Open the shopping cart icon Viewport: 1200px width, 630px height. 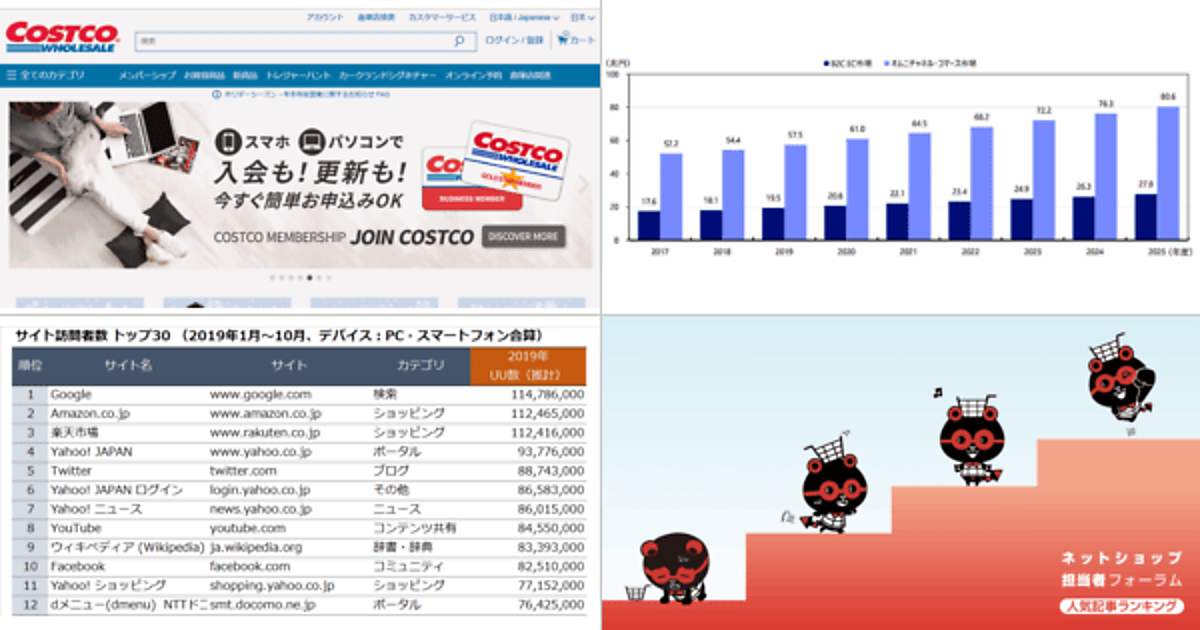click(564, 40)
